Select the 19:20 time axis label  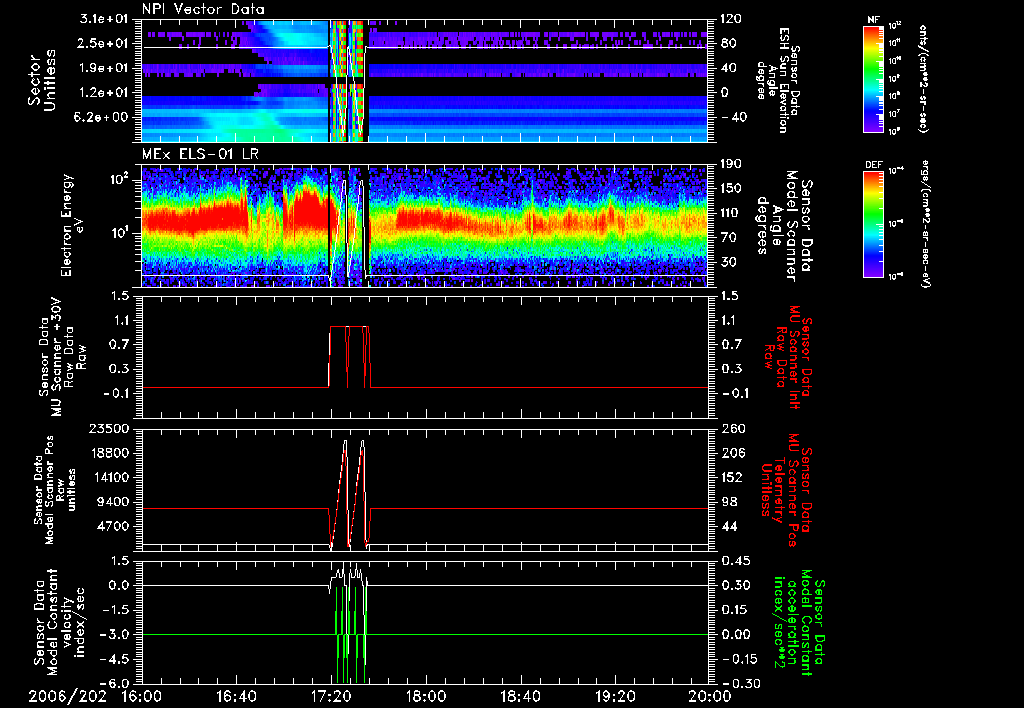coord(615,695)
